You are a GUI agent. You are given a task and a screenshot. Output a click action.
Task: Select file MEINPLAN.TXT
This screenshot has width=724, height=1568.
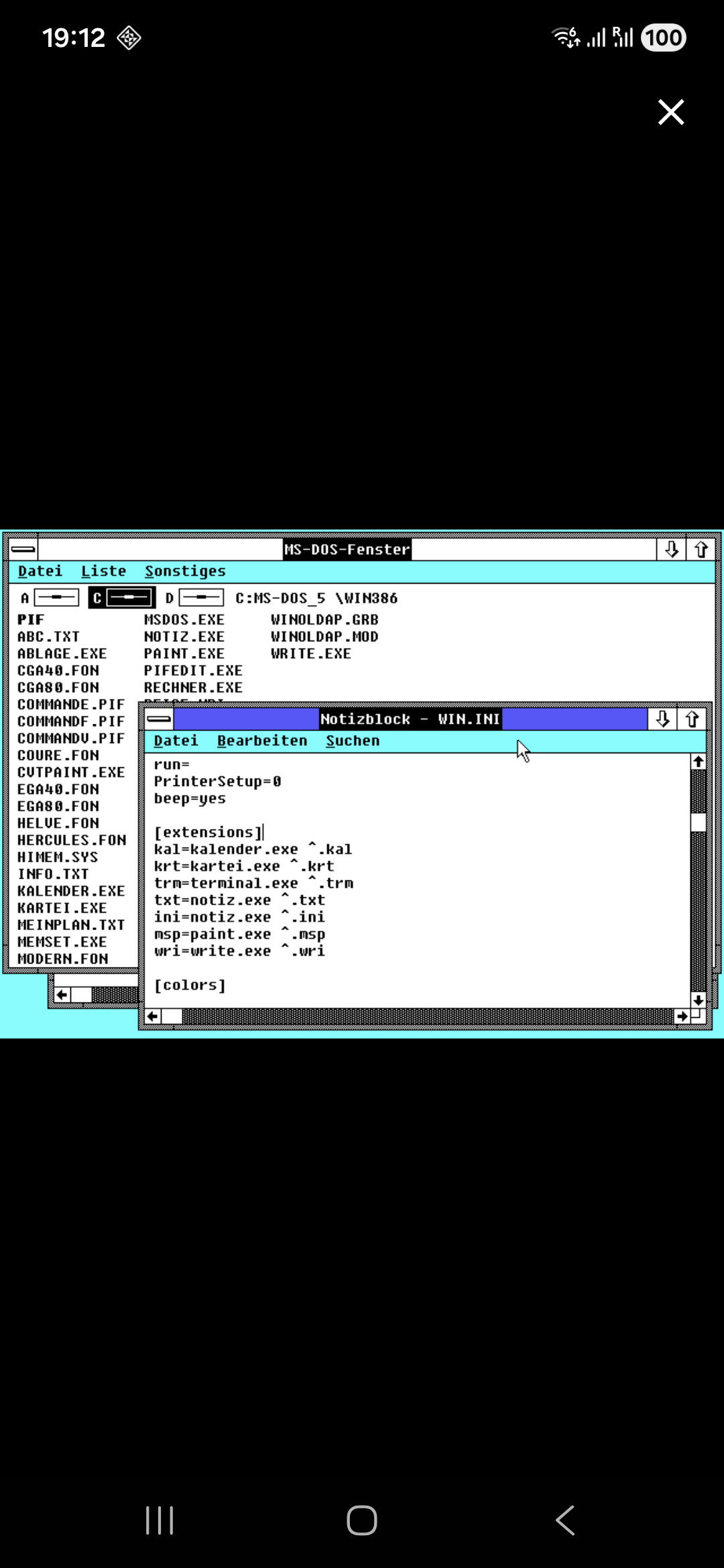(71, 925)
